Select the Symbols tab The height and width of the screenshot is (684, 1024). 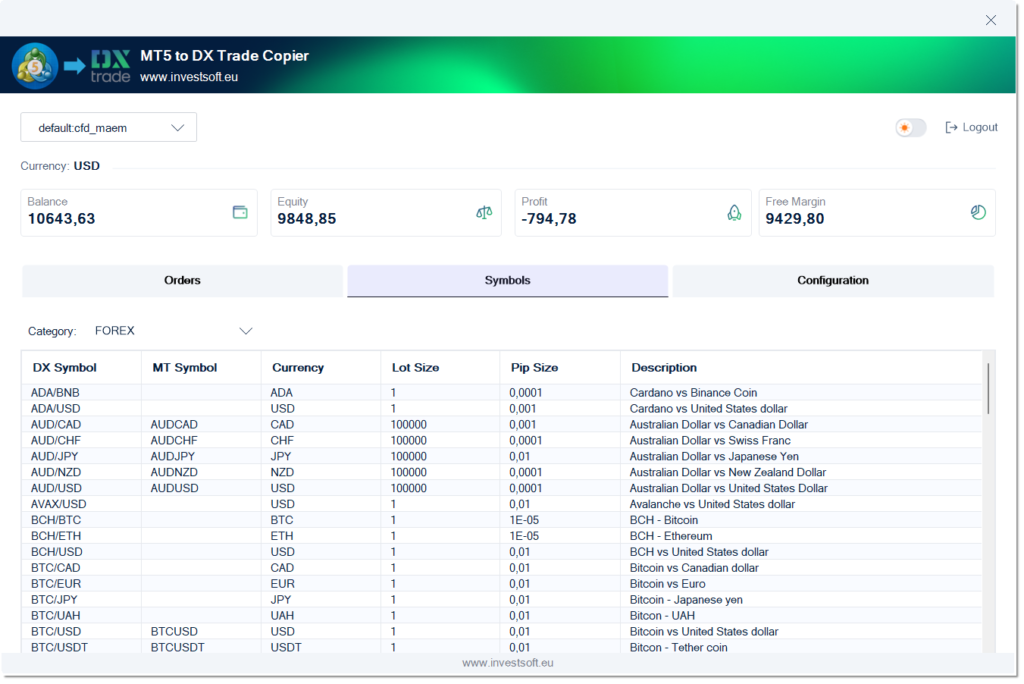pyautogui.click(x=507, y=281)
